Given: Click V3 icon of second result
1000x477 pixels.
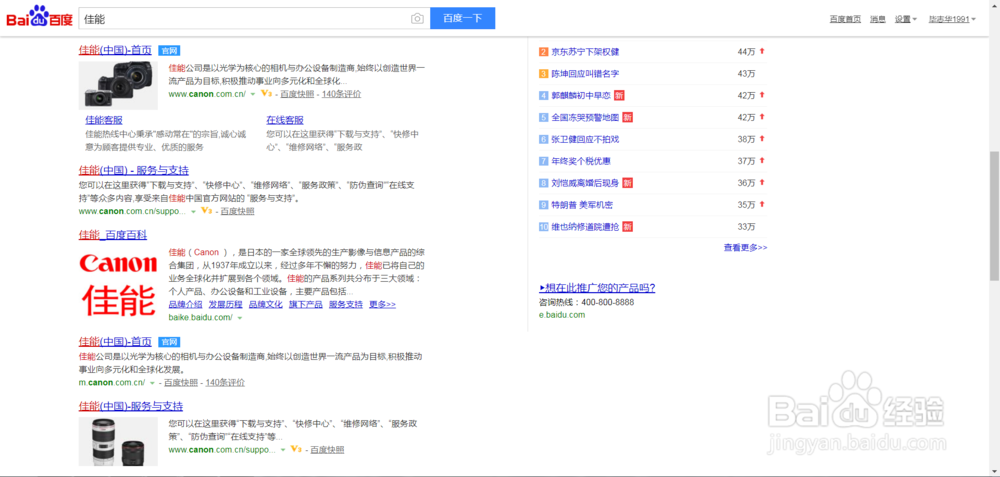Looking at the screenshot, I should (x=207, y=210).
